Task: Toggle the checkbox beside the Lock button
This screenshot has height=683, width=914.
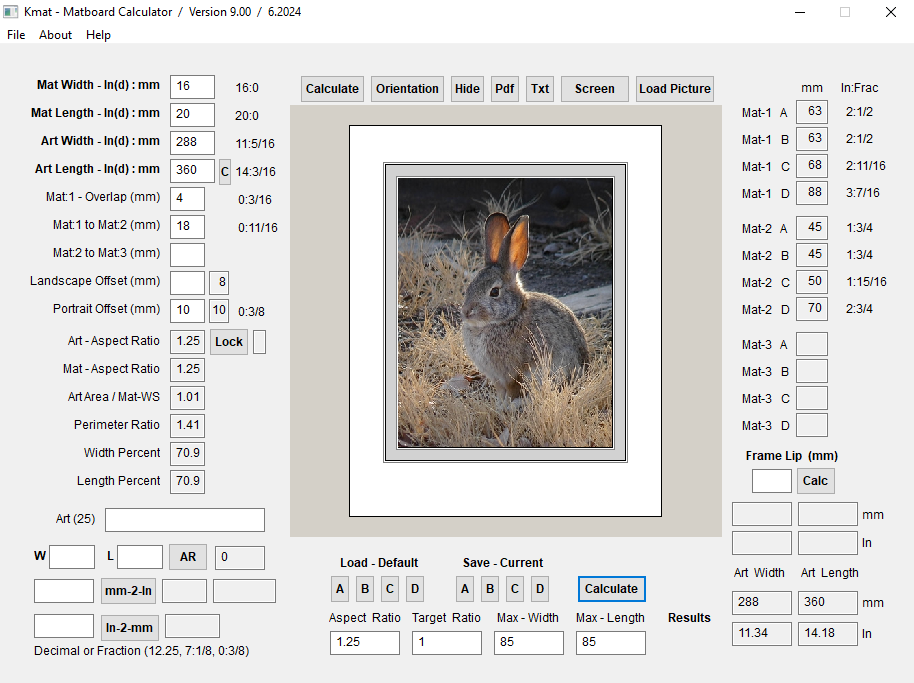Action: [x=259, y=342]
